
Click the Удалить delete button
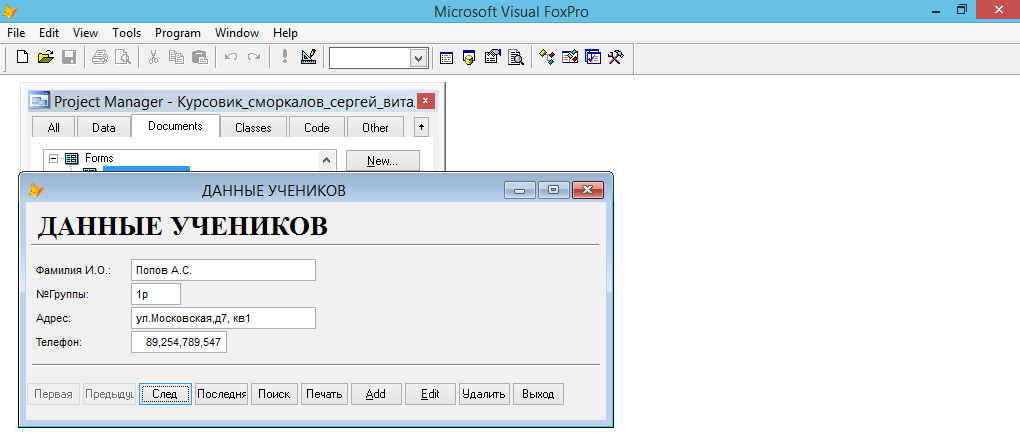pos(483,394)
